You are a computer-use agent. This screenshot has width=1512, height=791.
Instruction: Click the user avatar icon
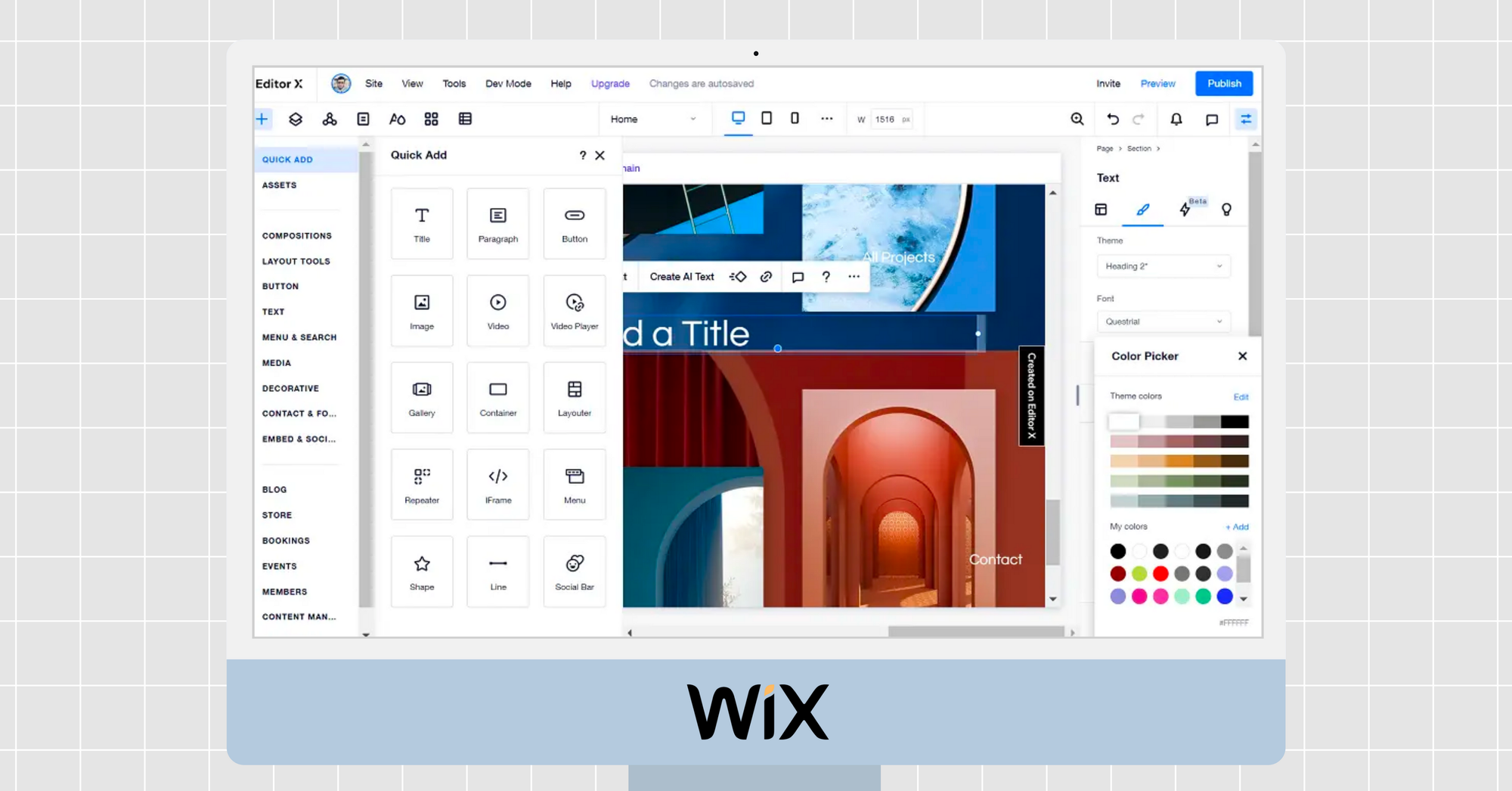pos(341,83)
